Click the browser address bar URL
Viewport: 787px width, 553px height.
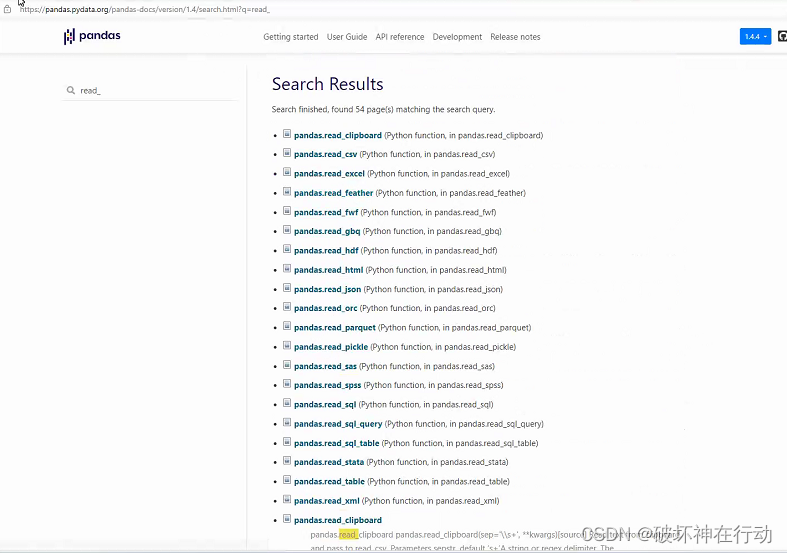(145, 10)
